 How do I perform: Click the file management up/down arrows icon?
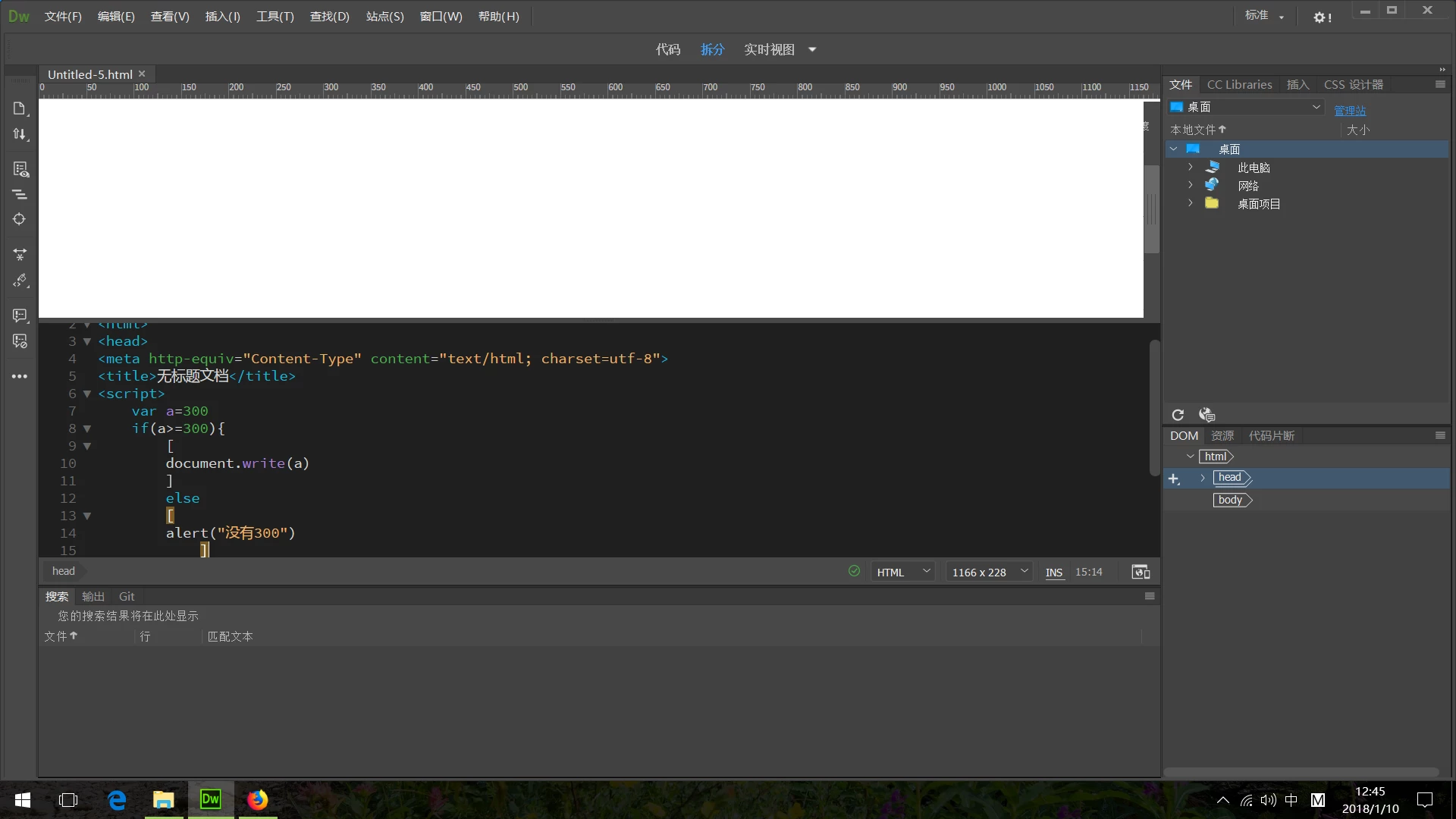coord(20,134)
